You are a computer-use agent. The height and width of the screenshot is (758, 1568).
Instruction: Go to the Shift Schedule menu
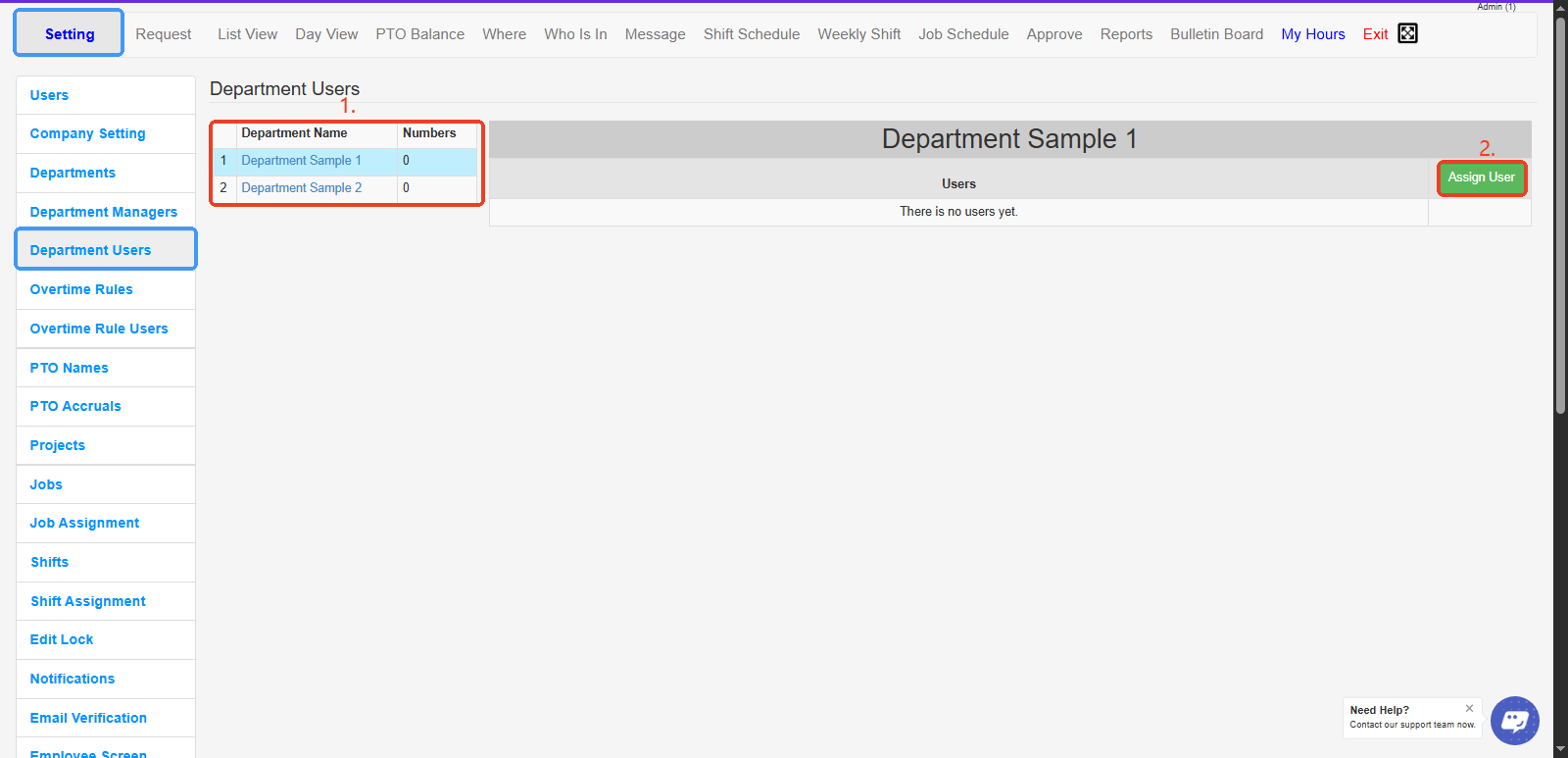click(751, 34)
